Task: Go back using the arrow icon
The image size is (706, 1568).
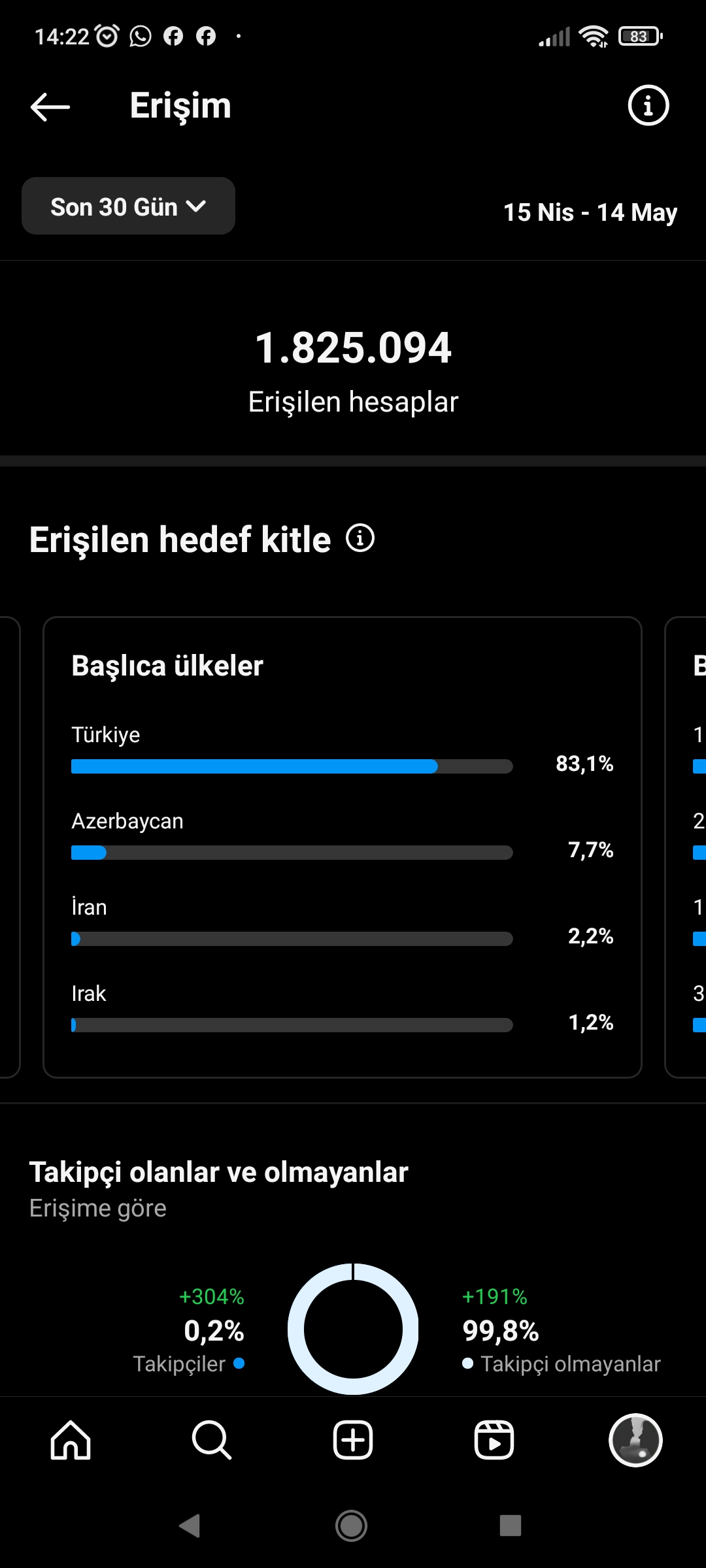Action: [50, 106]
